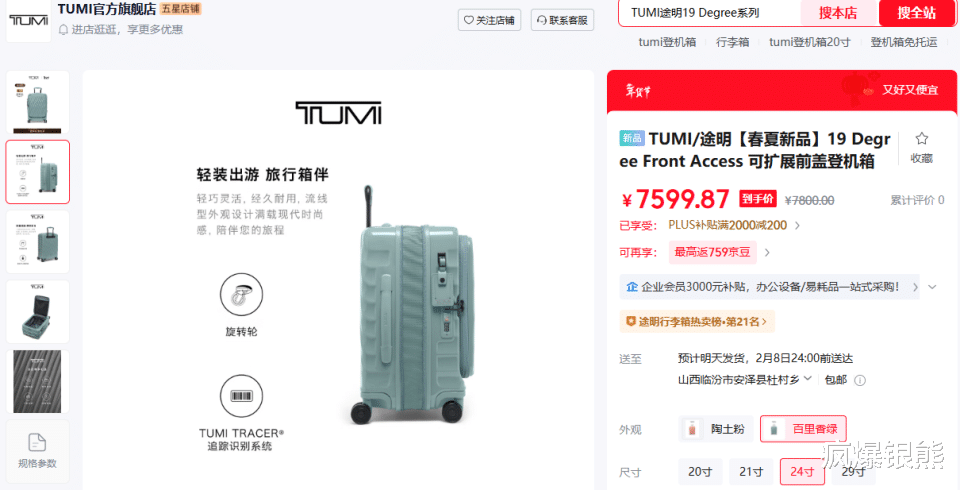
Task: Choose the 21寸 size option
Action: coord(751,472)
